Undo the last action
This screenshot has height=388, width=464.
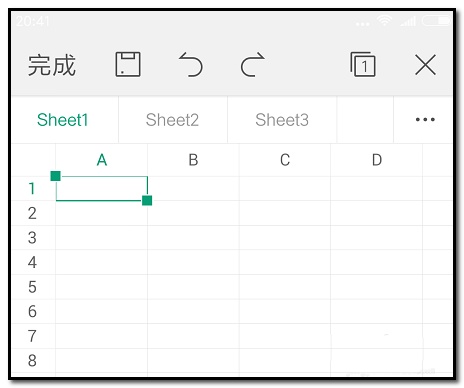tap(191, 64)
